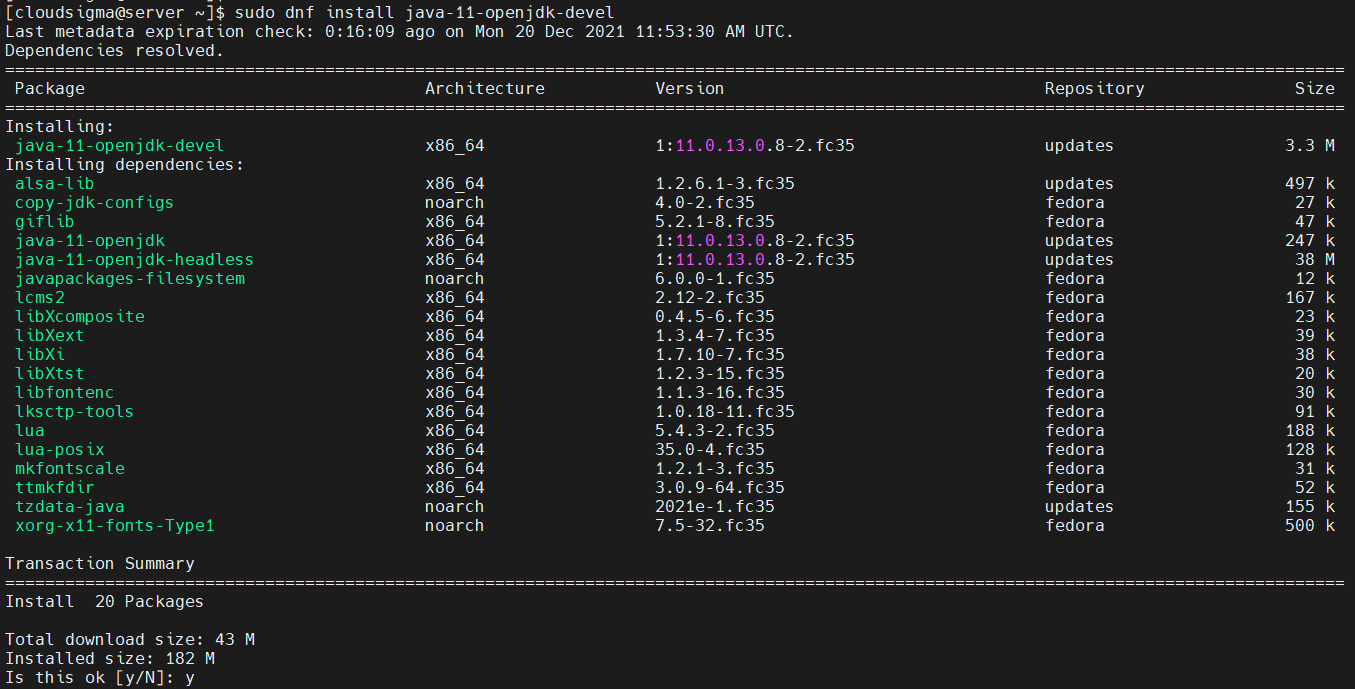The height and width of the screenshot is (689, 1355).
Task: Click the 'Is this ok [y/N]' prompt
Action: [100, 678]
